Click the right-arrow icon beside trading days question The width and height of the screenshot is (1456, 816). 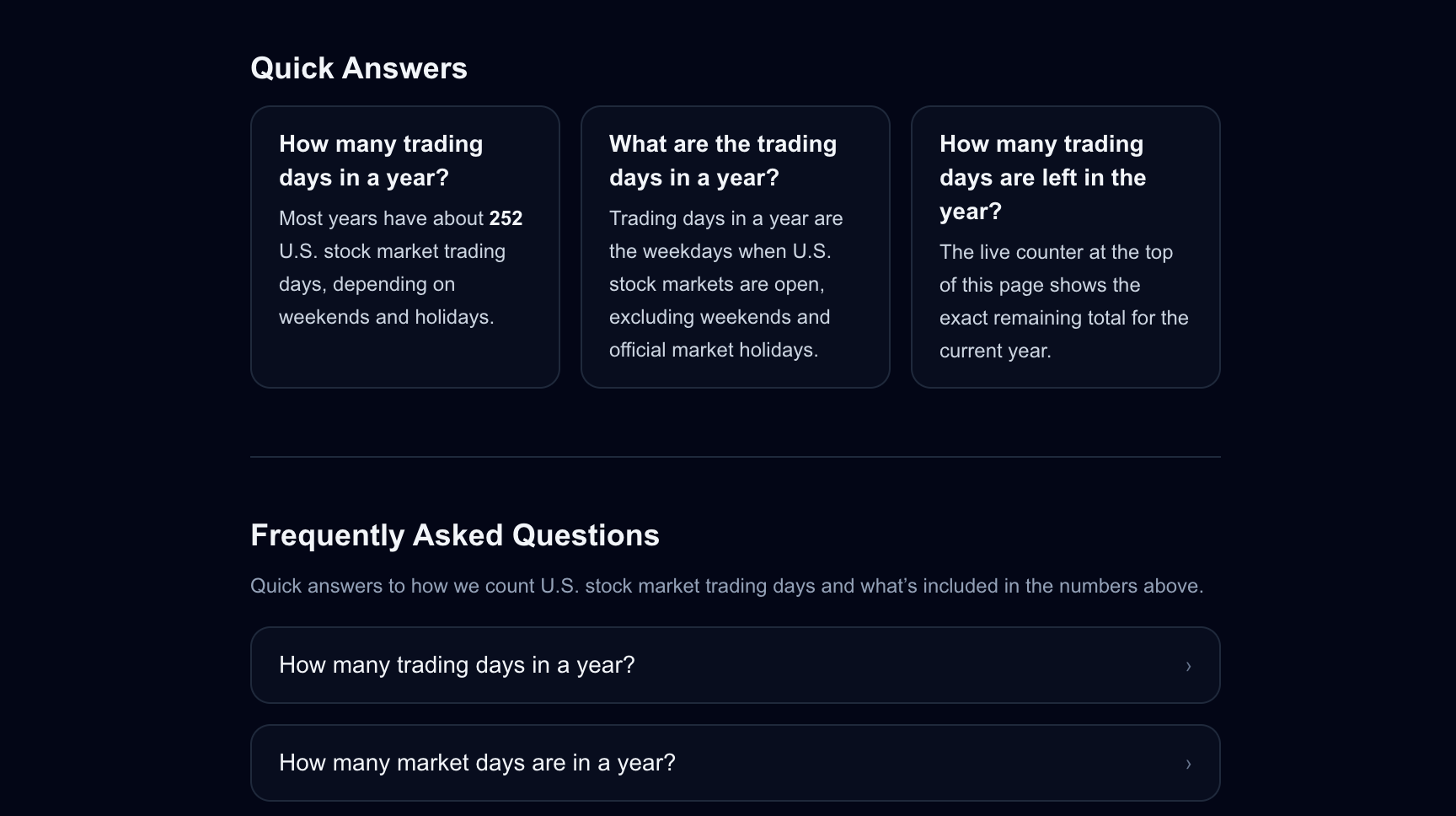[x=1188, y=666]
